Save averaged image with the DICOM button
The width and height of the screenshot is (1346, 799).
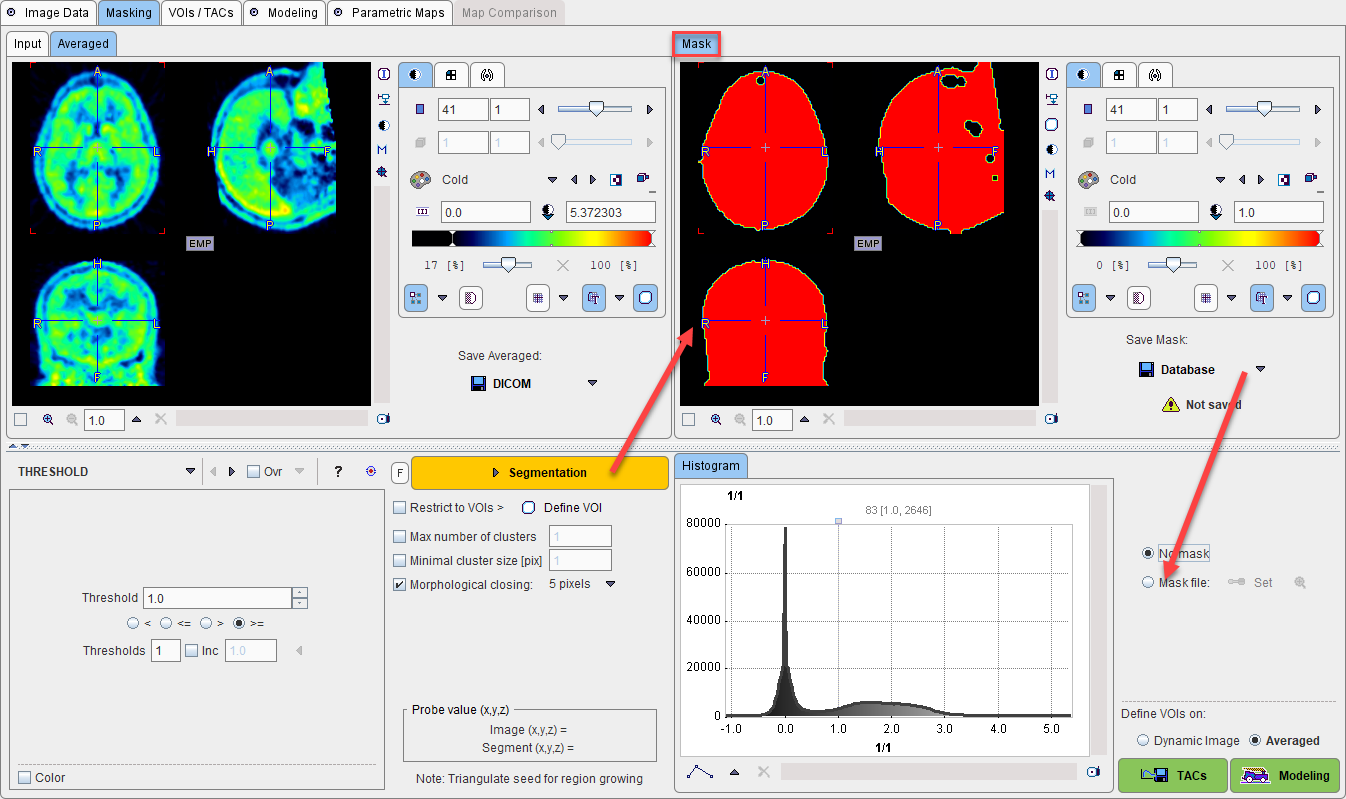tap(501, 383)
